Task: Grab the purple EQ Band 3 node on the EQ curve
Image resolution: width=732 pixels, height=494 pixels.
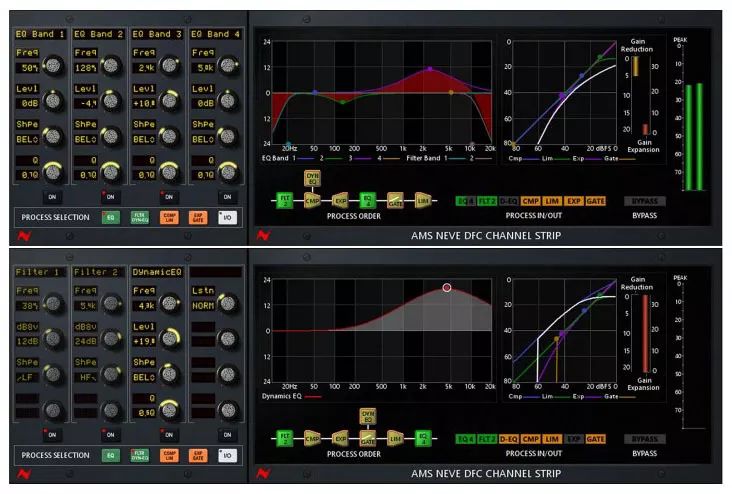Action: [429, 69]
